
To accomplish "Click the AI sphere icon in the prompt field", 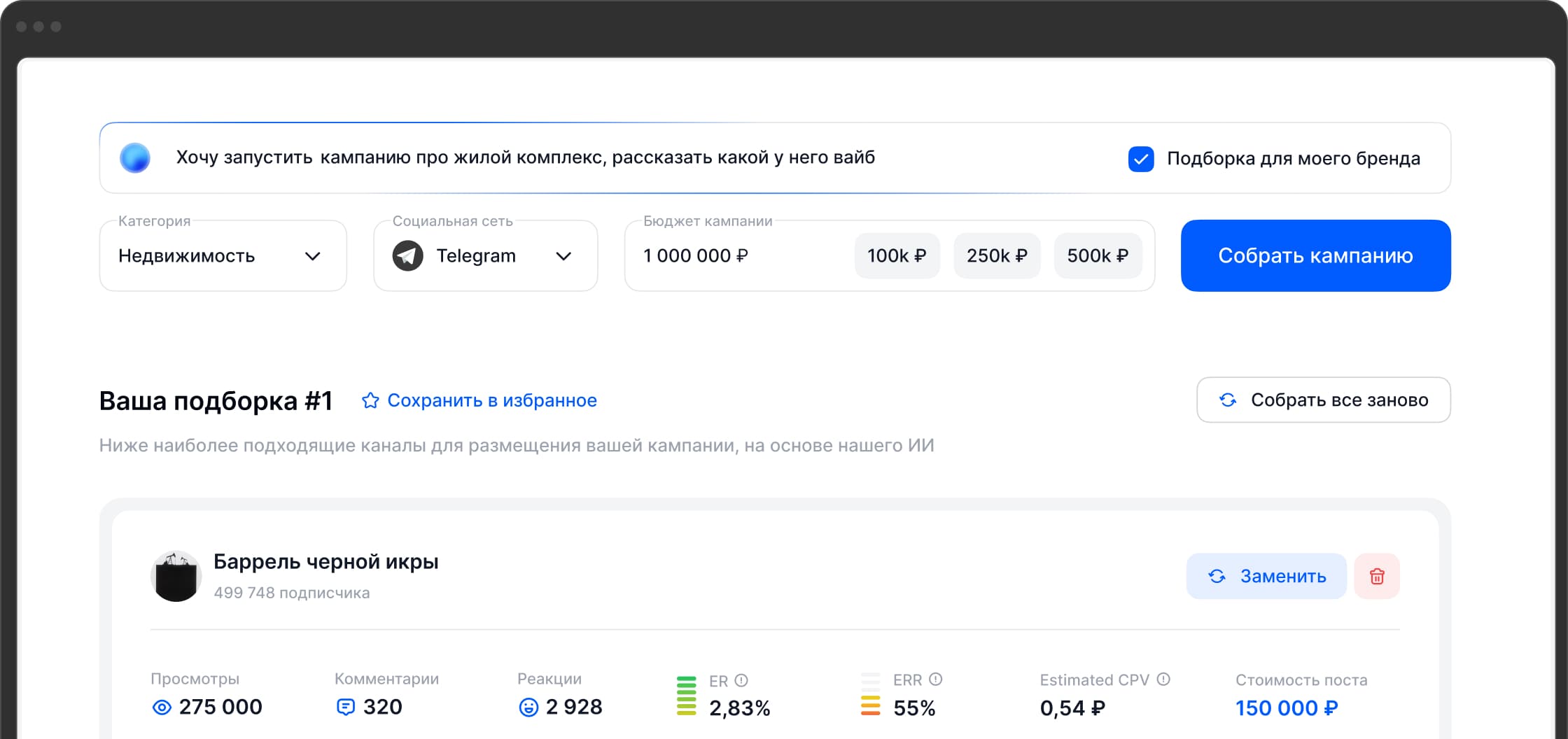I will coord(136,157).
